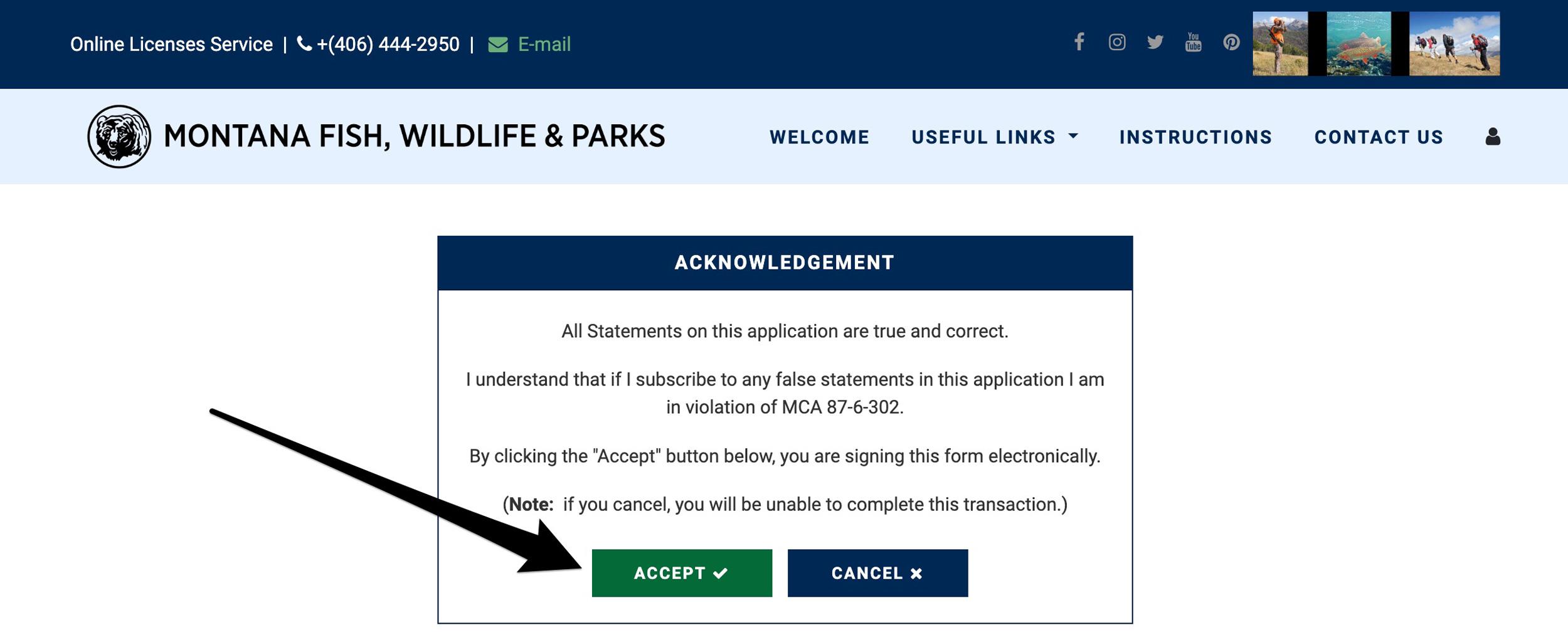Click the hikers photo thumbnail top right
The height and width of the screenshot is (635, 1568).
pos(1455,43)
